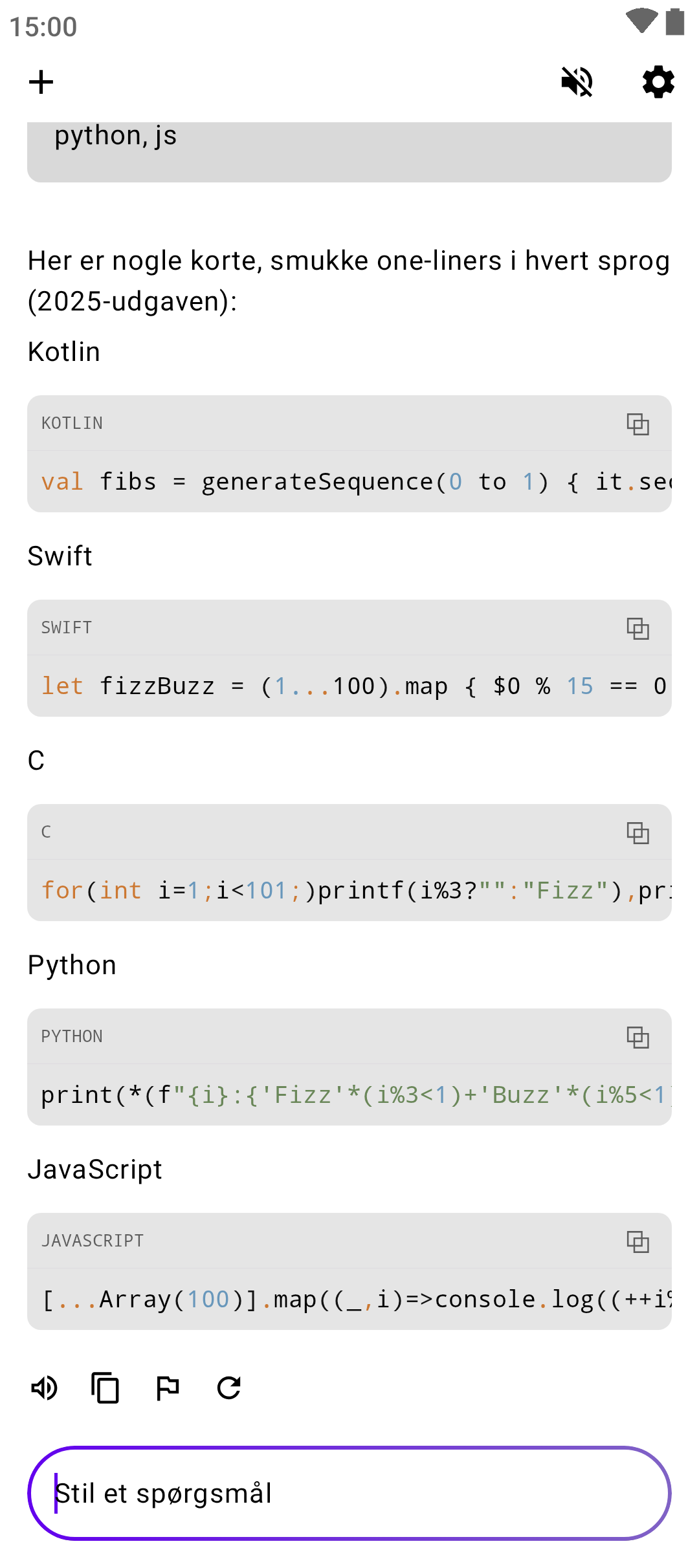Focus the "Stil et spørgsmål" input field
699x1568 pixels.
[x=349, y=1493]
